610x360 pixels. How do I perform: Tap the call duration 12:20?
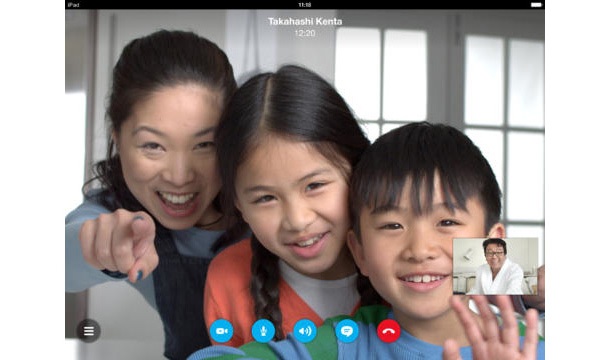(x=305, y=33)
